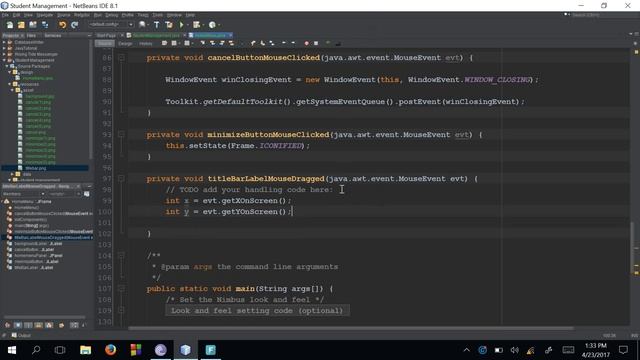The image size is (640, 360).
Task: Open the File menu
Action: [5, 15]
